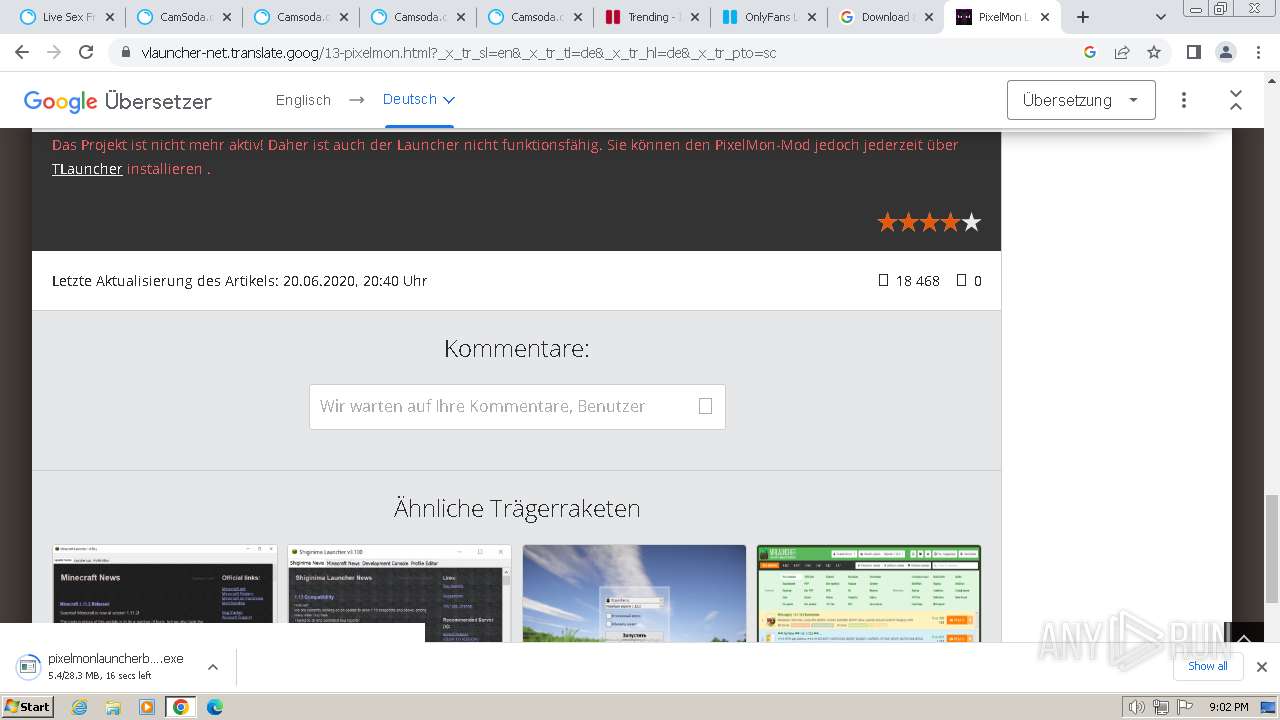Open the green launcher site thumbnail

pyautogui.click(x=869, y=593)
